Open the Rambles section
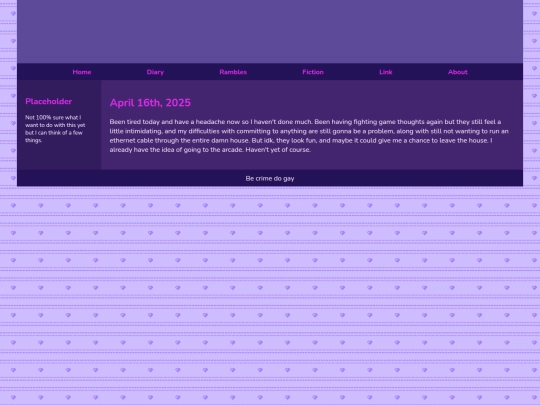The width and height of the screenshot is (540, 405). pos(233,72)
